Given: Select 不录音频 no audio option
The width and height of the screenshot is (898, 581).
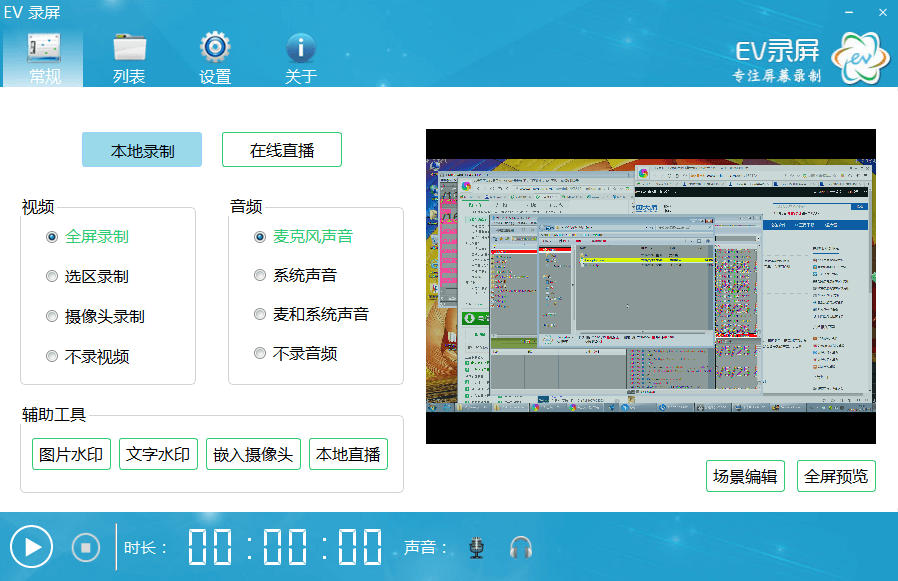Looking at the screenshot, I should [296, 354].
